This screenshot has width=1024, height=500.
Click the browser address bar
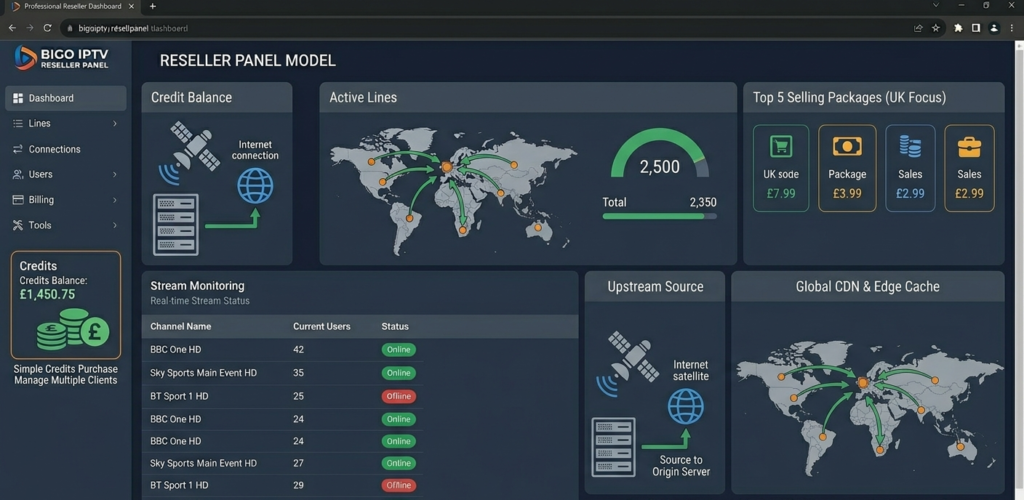click(x=503, y=28)
